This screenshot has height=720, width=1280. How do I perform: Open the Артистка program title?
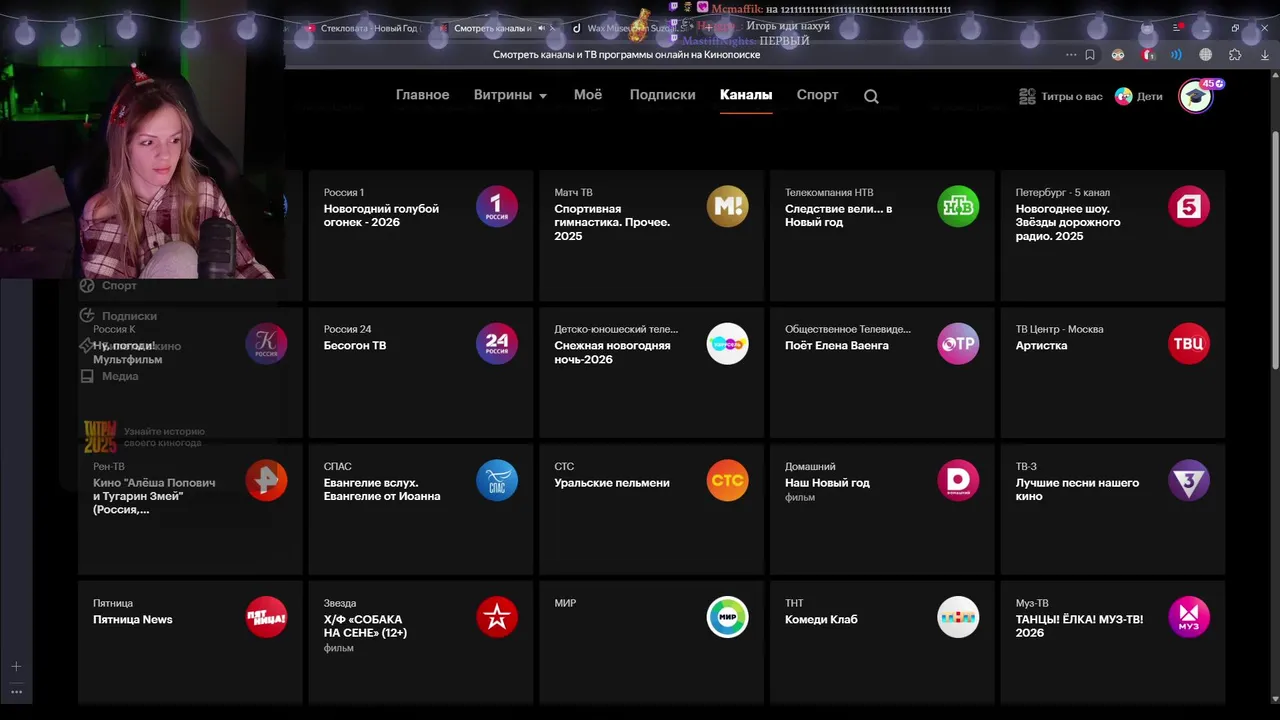(x=1041, y=345)
